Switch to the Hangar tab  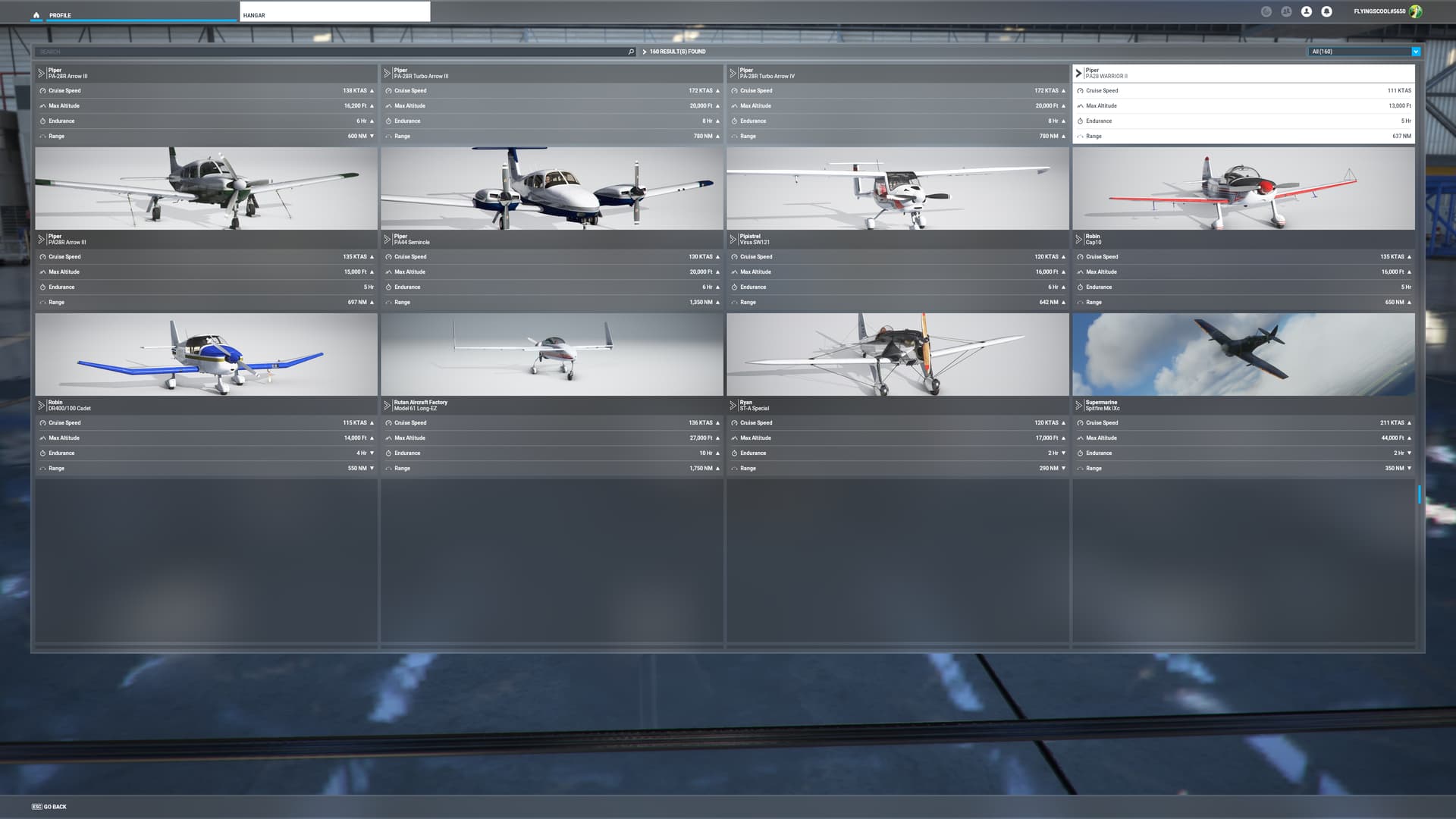click(x=334, y=11)
